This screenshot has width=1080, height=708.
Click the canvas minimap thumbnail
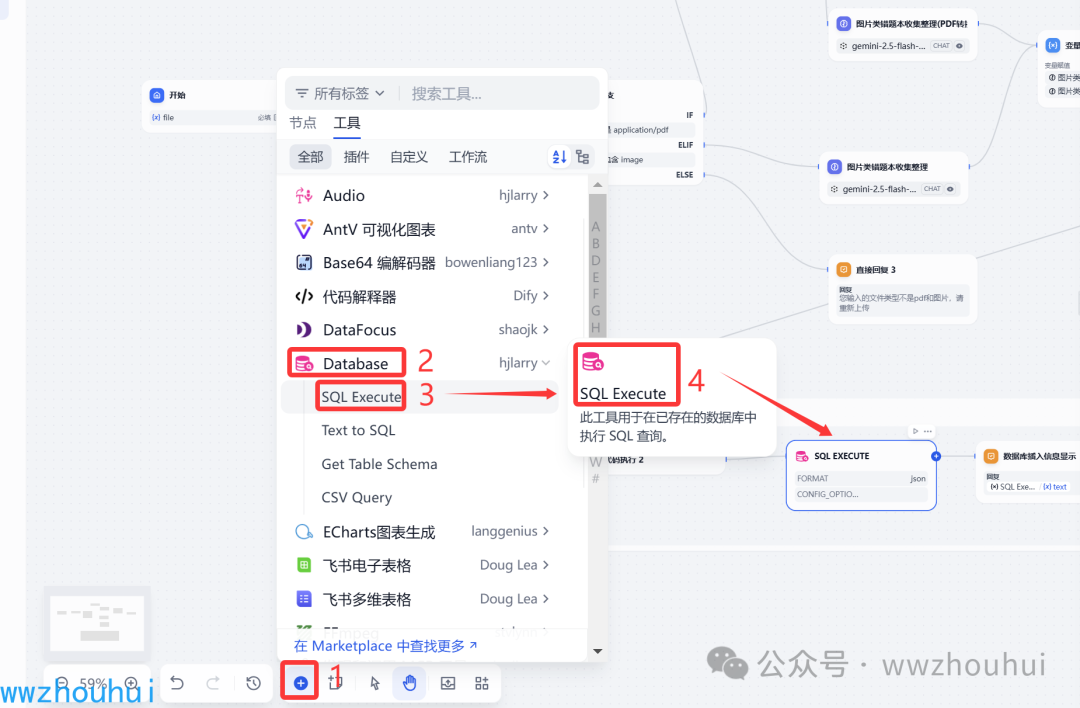click(x=97, y=623)
